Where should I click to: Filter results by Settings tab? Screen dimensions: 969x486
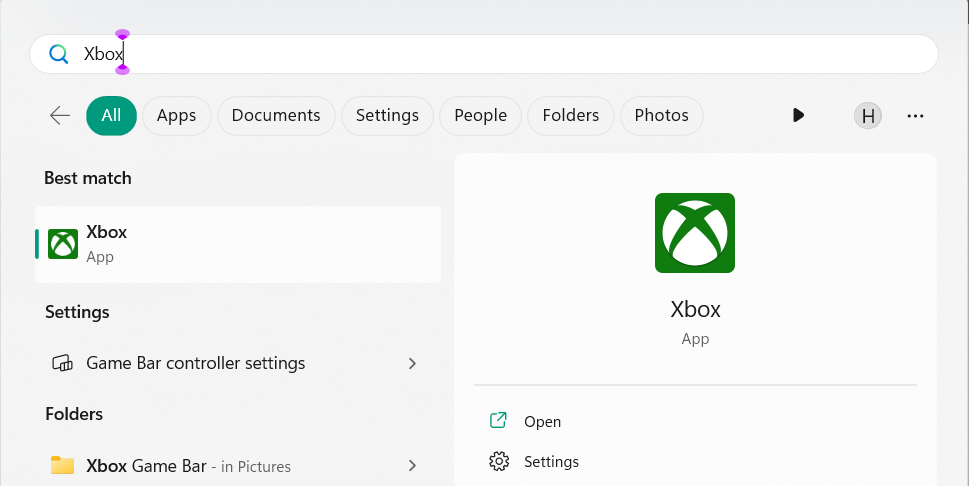(387, 116)
